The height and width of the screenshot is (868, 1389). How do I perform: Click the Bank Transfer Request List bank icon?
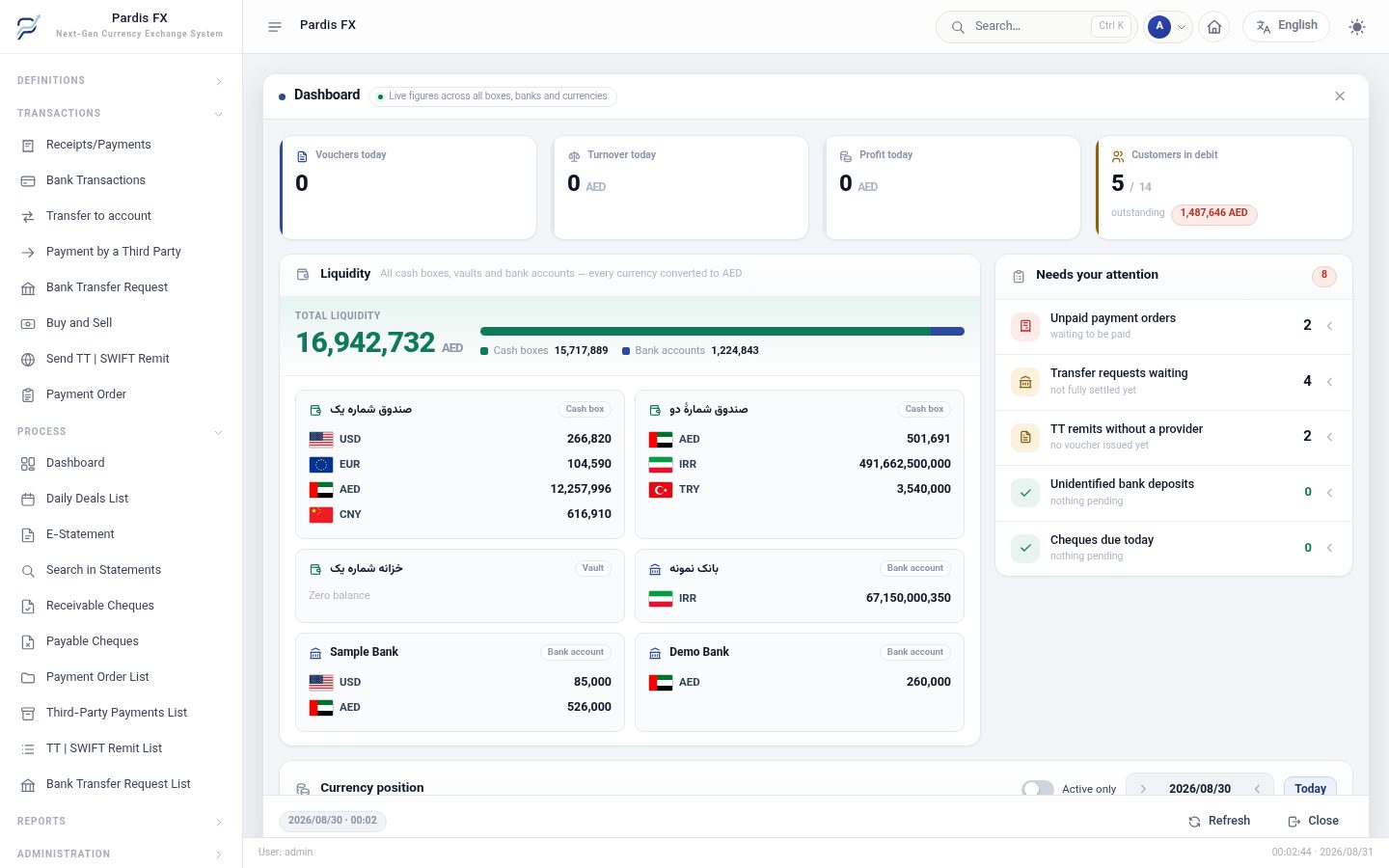click(28, 785)
